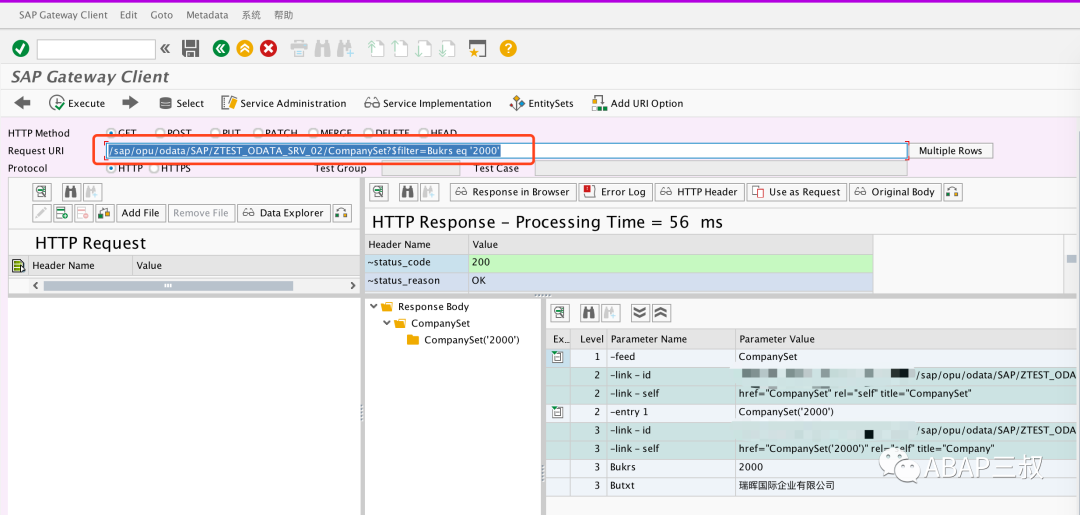Open the Metadata menu
This screenshot has height=515, width=1080.
point(207,14)
